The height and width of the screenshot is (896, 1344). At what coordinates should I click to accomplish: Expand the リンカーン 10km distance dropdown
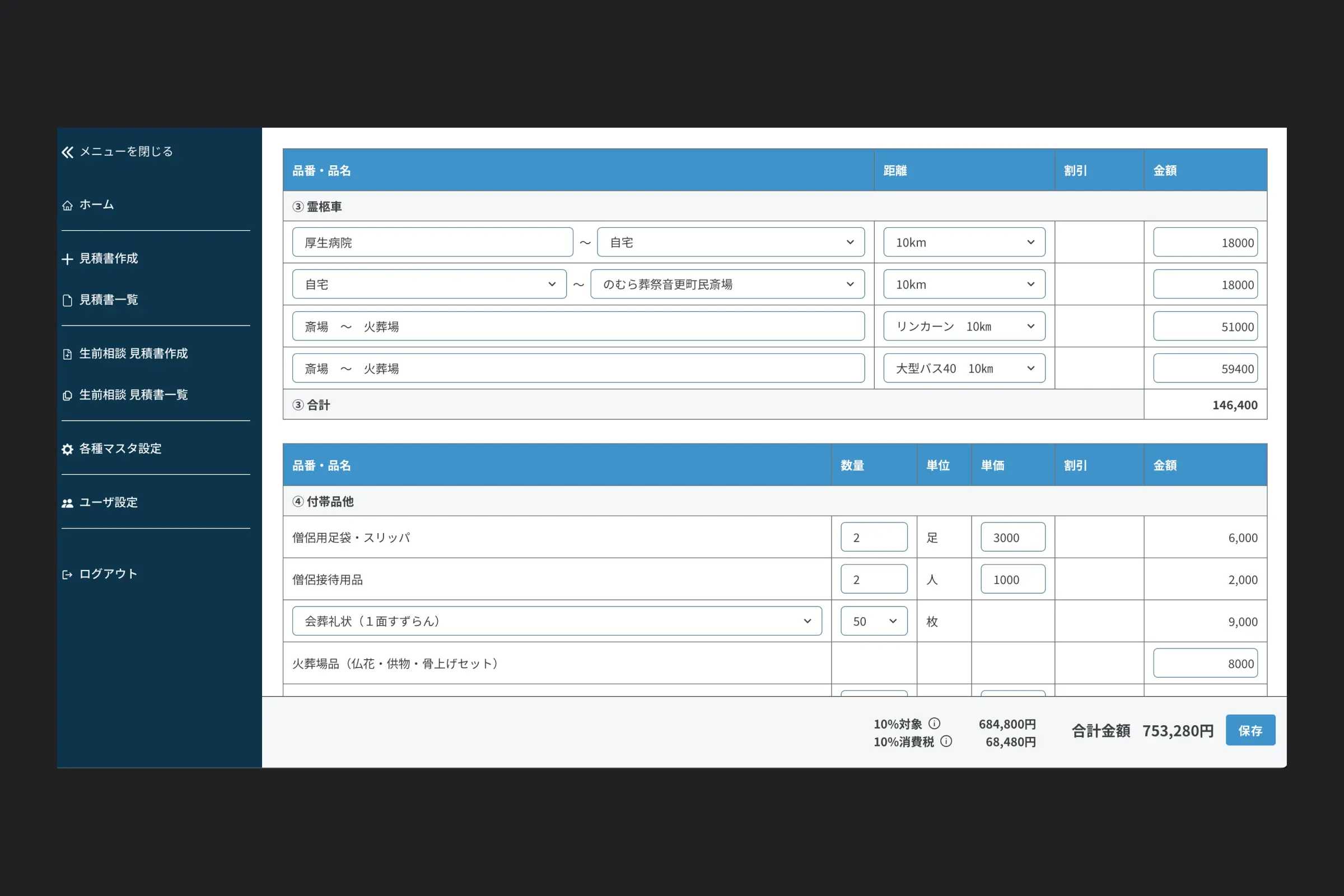[x=964, y=326]
